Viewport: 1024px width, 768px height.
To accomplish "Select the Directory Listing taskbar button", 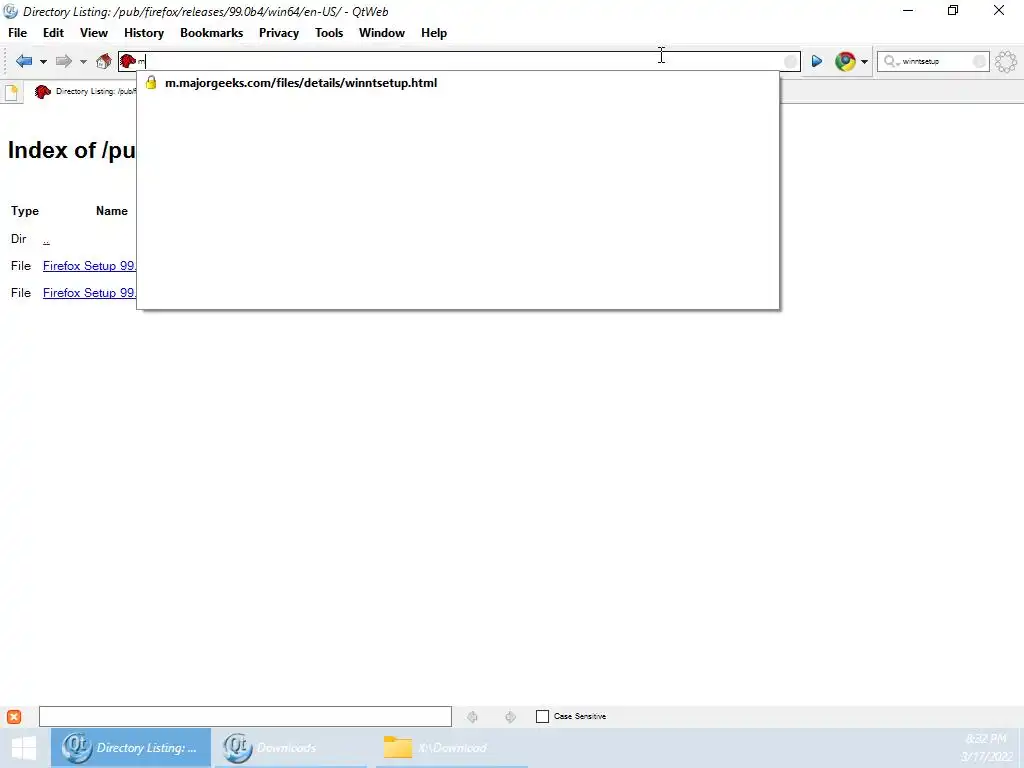I will point(131,748).
